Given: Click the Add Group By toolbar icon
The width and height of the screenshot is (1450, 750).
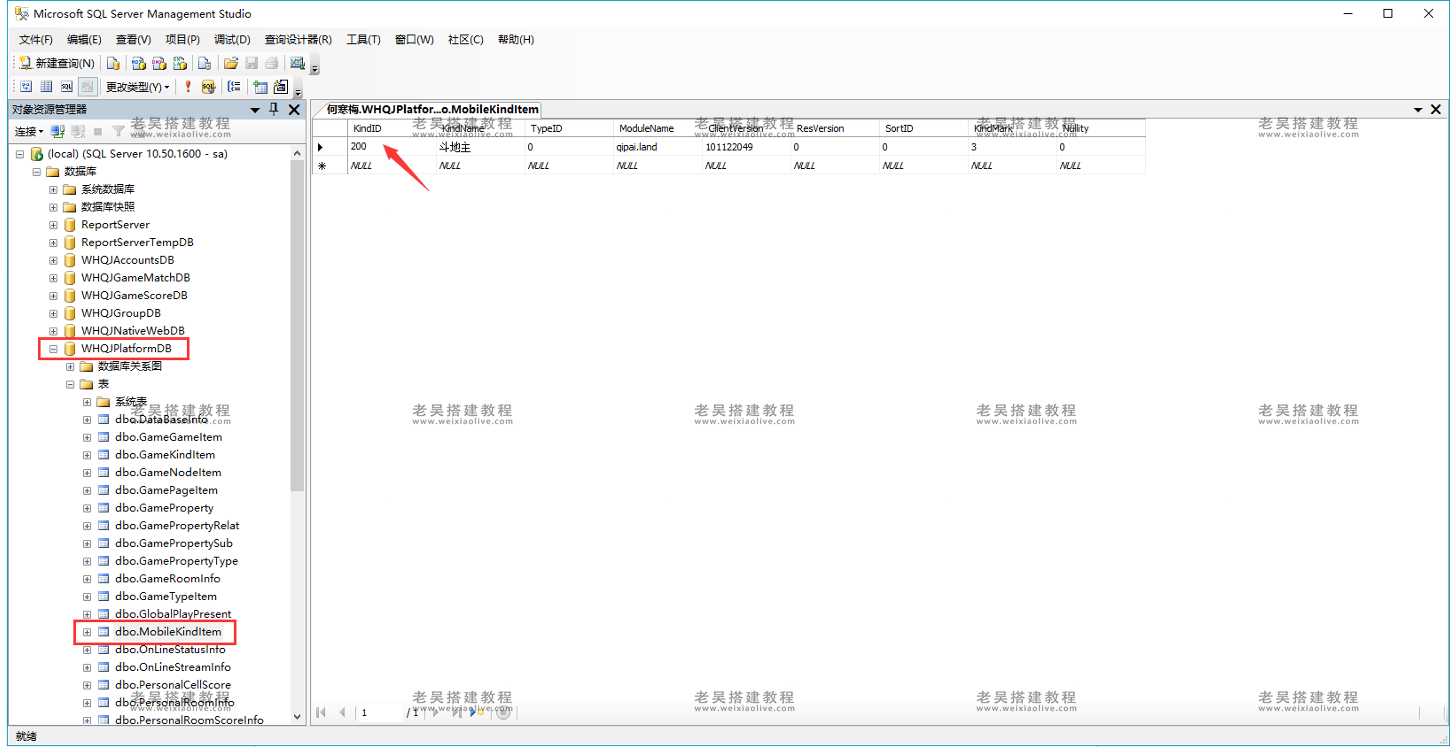Looking at the screenshot, I should click(234, 87).
